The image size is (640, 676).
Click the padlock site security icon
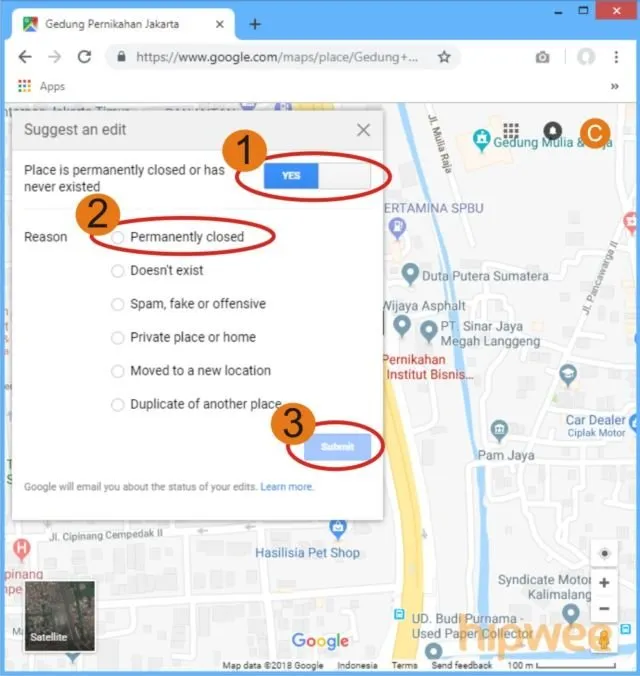[121, 56]
